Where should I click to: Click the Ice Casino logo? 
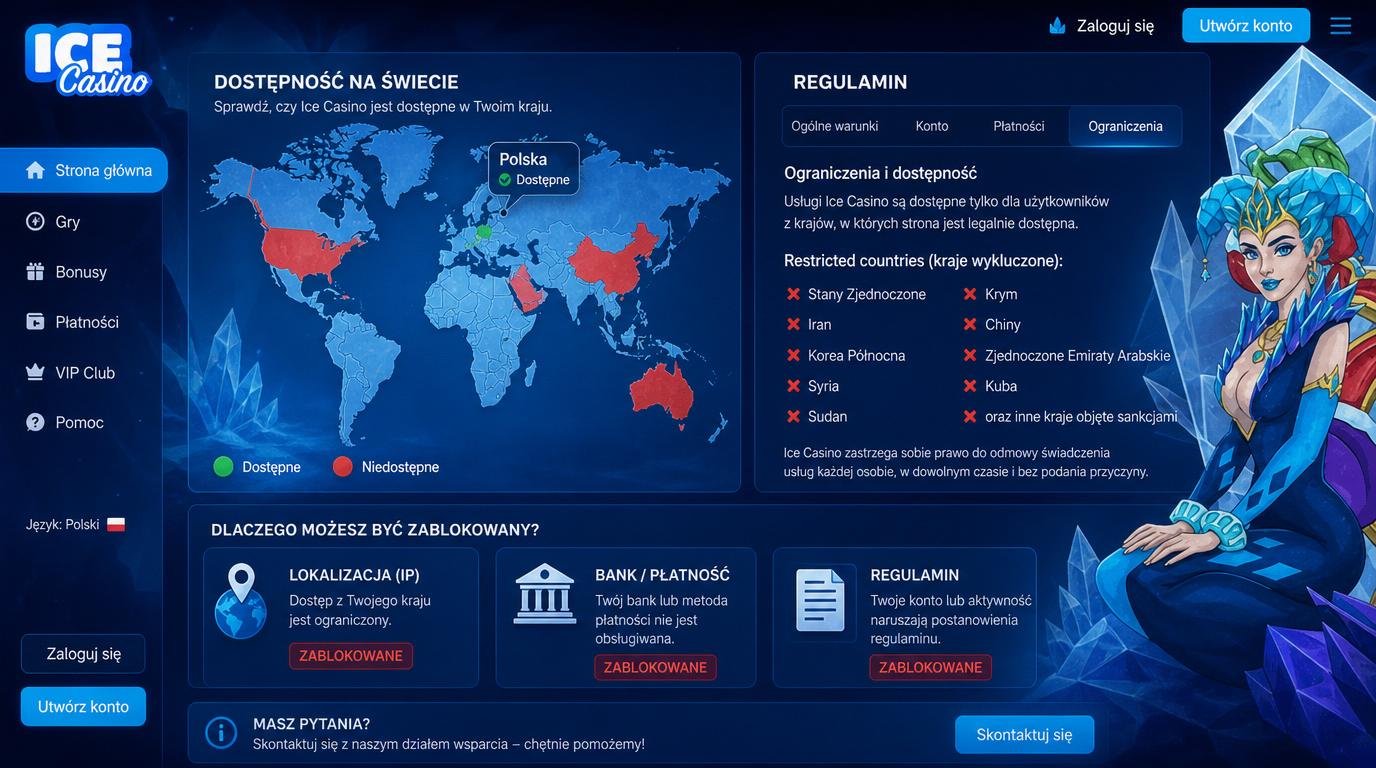point(87,60)
